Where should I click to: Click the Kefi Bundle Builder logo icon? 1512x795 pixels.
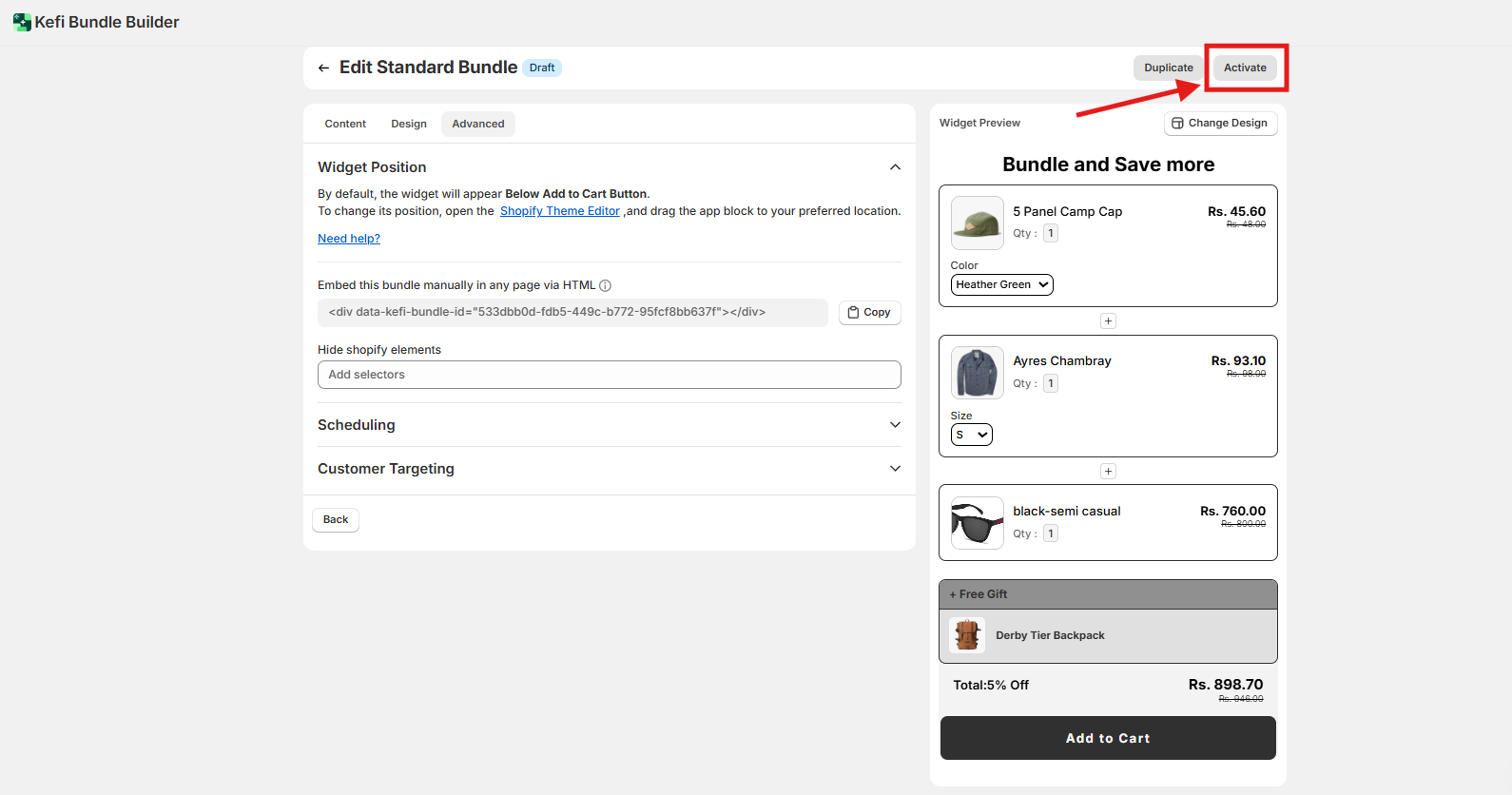coord(22,22)
